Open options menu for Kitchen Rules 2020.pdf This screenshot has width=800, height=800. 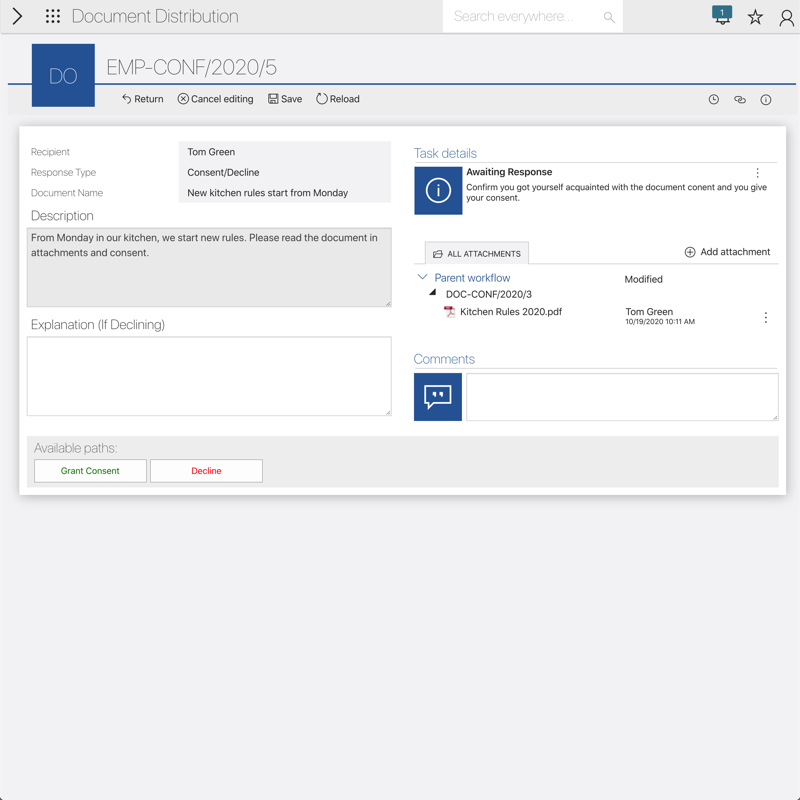tap(766, 317)
